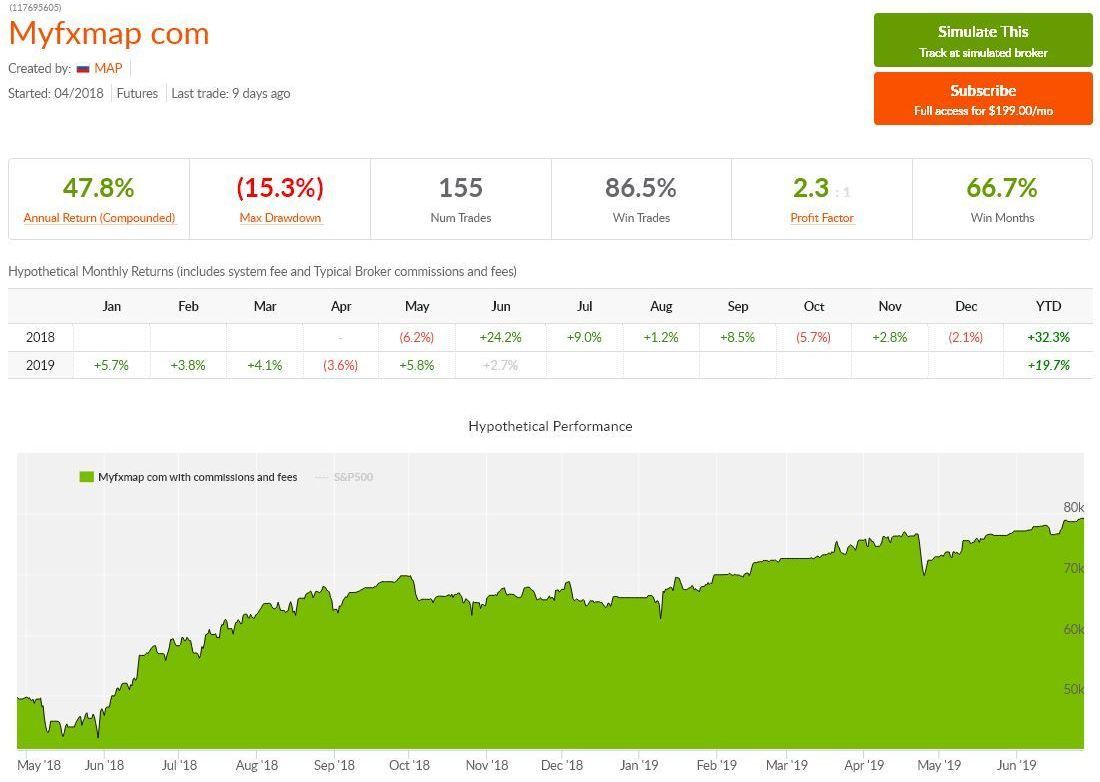Click the Win Months label
Image resolution: width=1100 pixels, height=782 pixels.
point(1002,218)
